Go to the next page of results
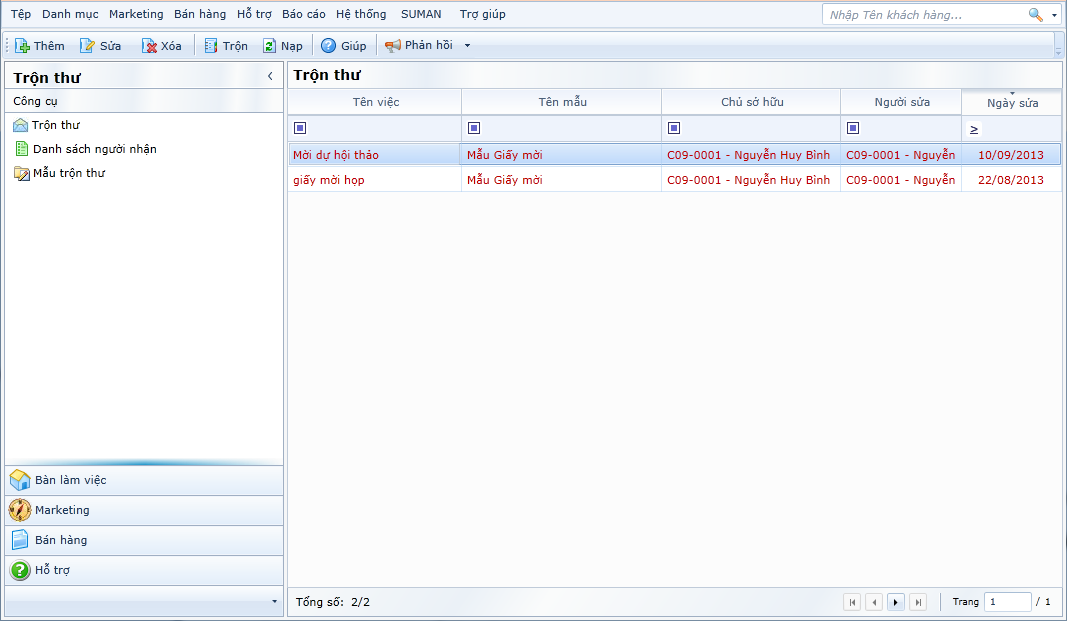Image resolution: width=1067 pixels, height=621 pixels. pos(896,602)
